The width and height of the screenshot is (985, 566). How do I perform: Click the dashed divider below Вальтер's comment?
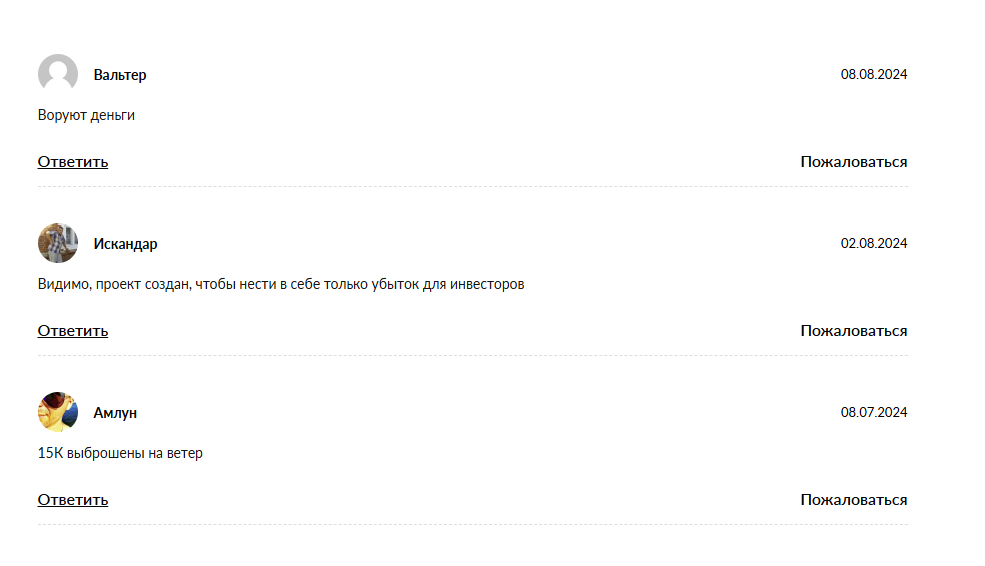(x=472, y=187)
